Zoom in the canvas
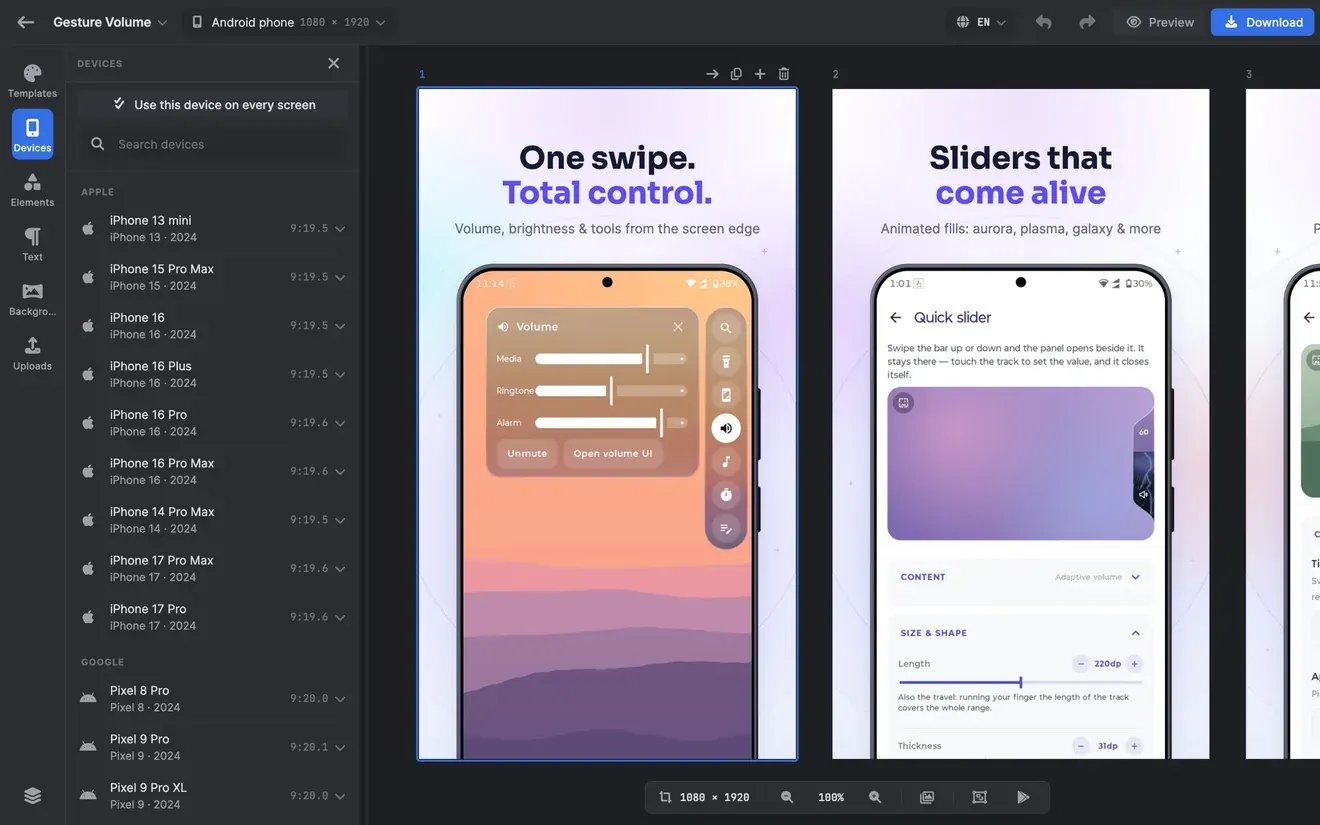The width and height of the screenshot is (1320, 825). click(x=875, y=797)
